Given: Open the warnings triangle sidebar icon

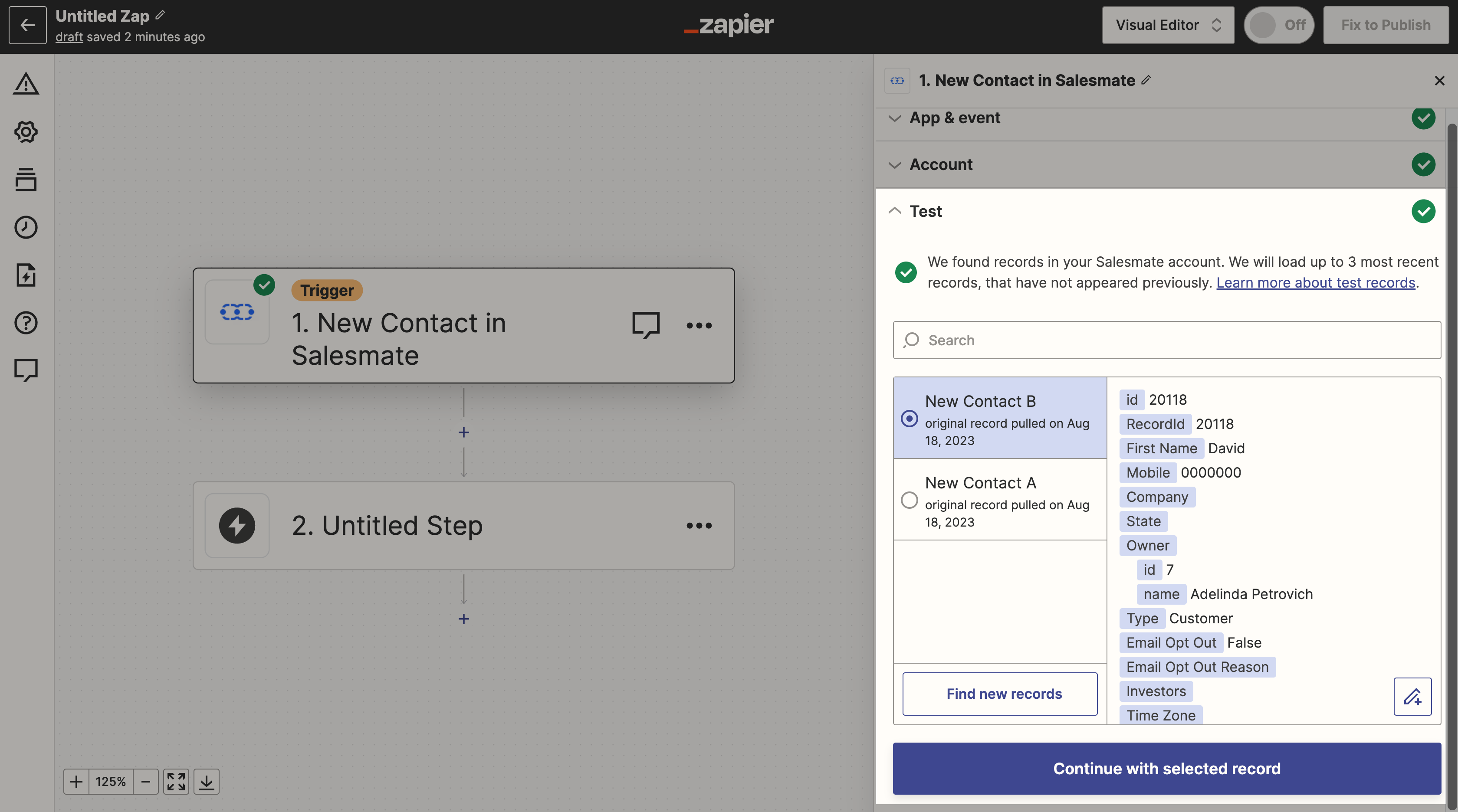Looking at the screenshot, I should (26, 84).
